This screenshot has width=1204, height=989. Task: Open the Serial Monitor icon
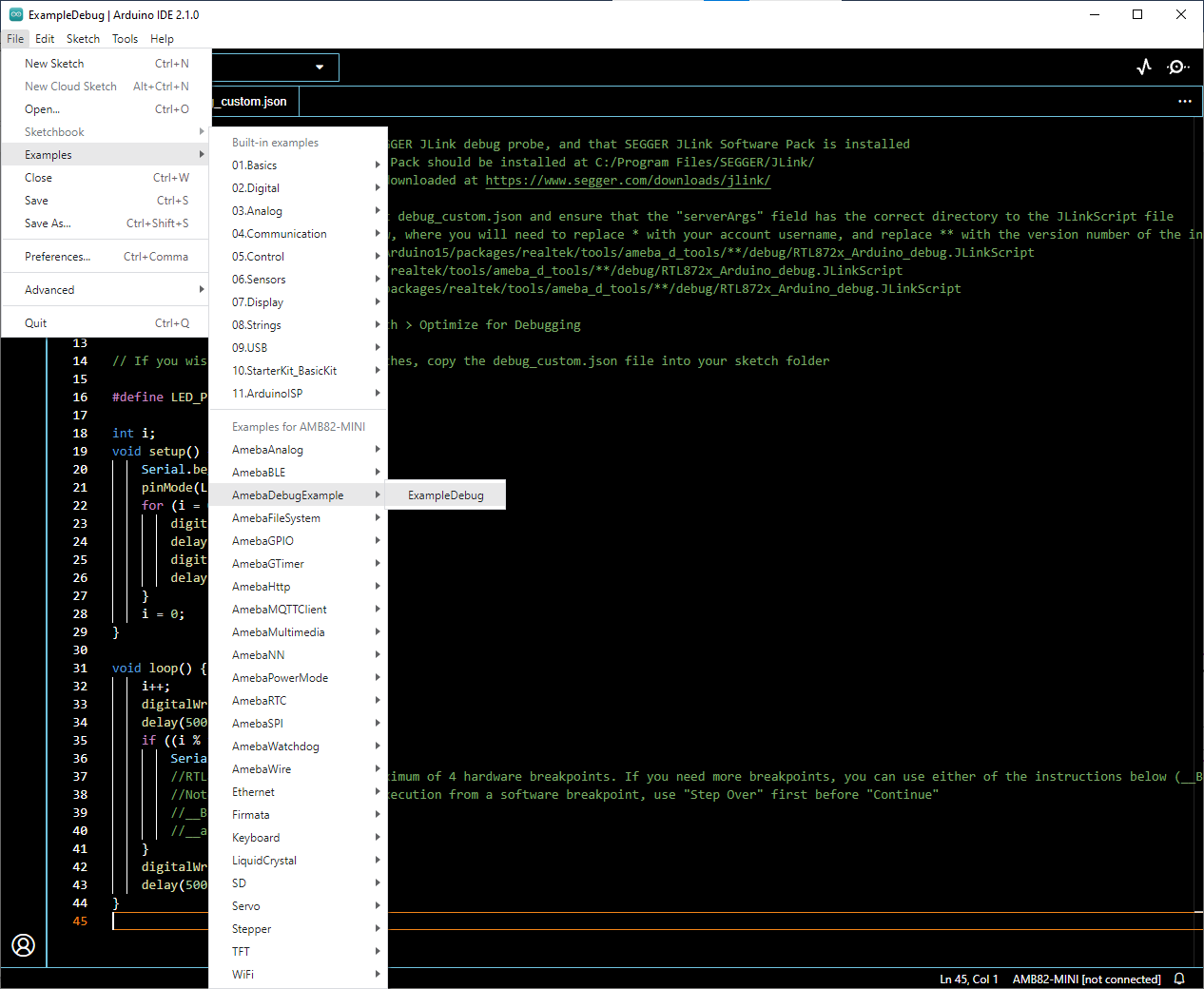(1178, 67)
